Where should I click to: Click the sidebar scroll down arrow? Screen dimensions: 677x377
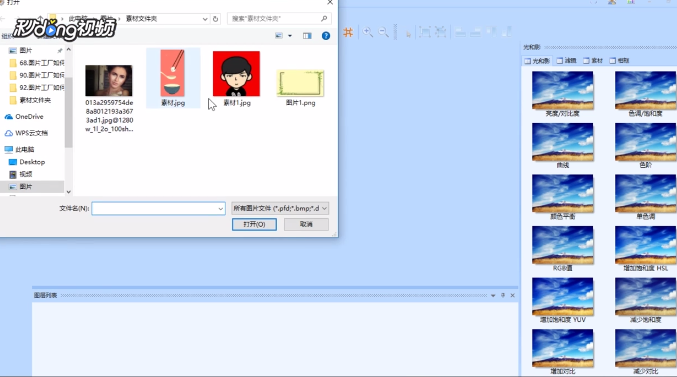point(68,191)
